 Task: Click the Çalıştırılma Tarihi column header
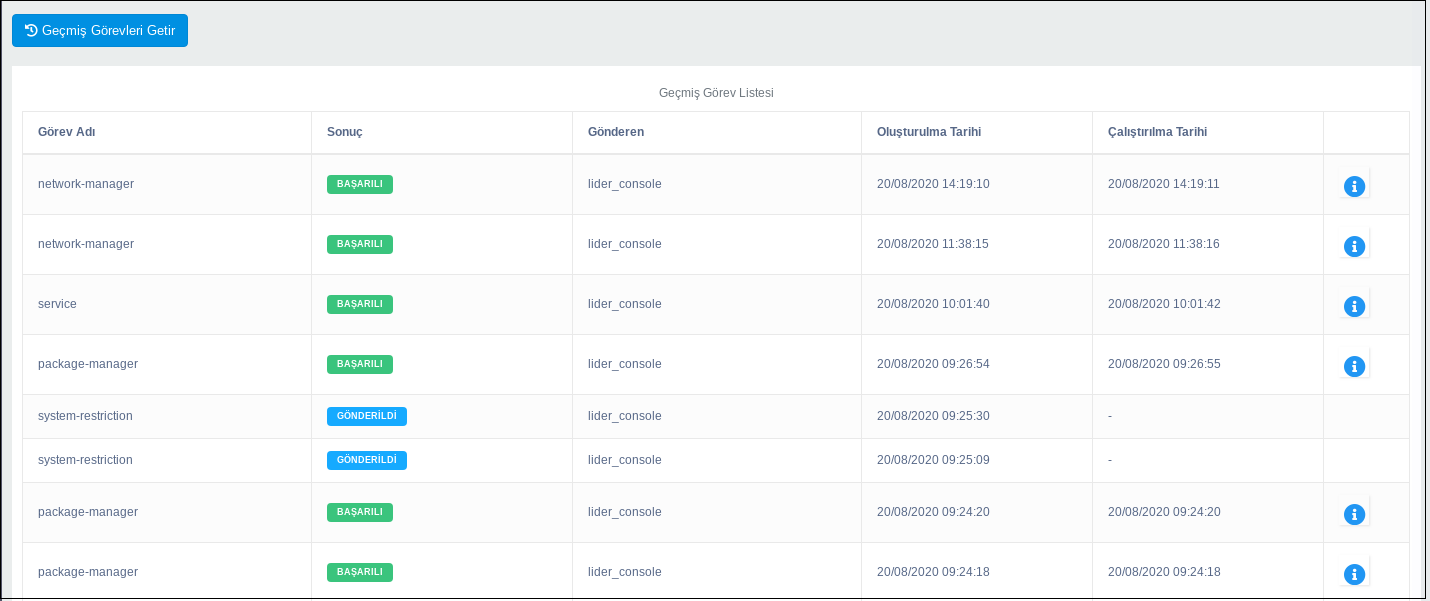1164,132
